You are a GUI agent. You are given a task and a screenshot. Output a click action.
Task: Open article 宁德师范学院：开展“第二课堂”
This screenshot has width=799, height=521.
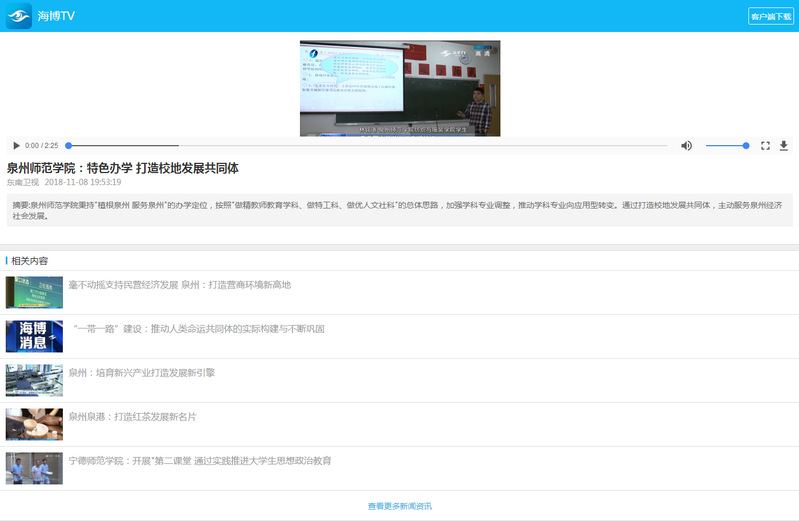coord(200,461)
